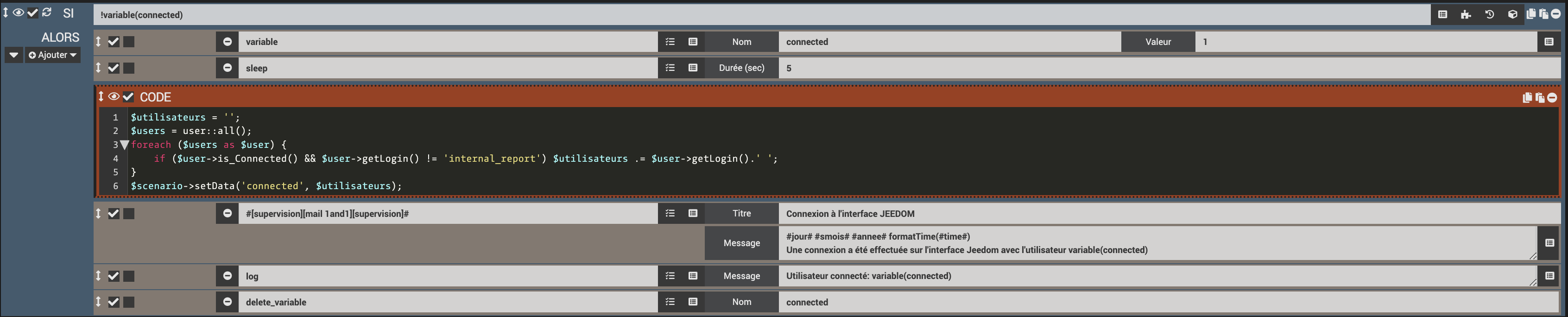Click the Titre field Connexion à l'interface JEEDOM
This screenshot has width=1568, height=317.
point(1170,213)
